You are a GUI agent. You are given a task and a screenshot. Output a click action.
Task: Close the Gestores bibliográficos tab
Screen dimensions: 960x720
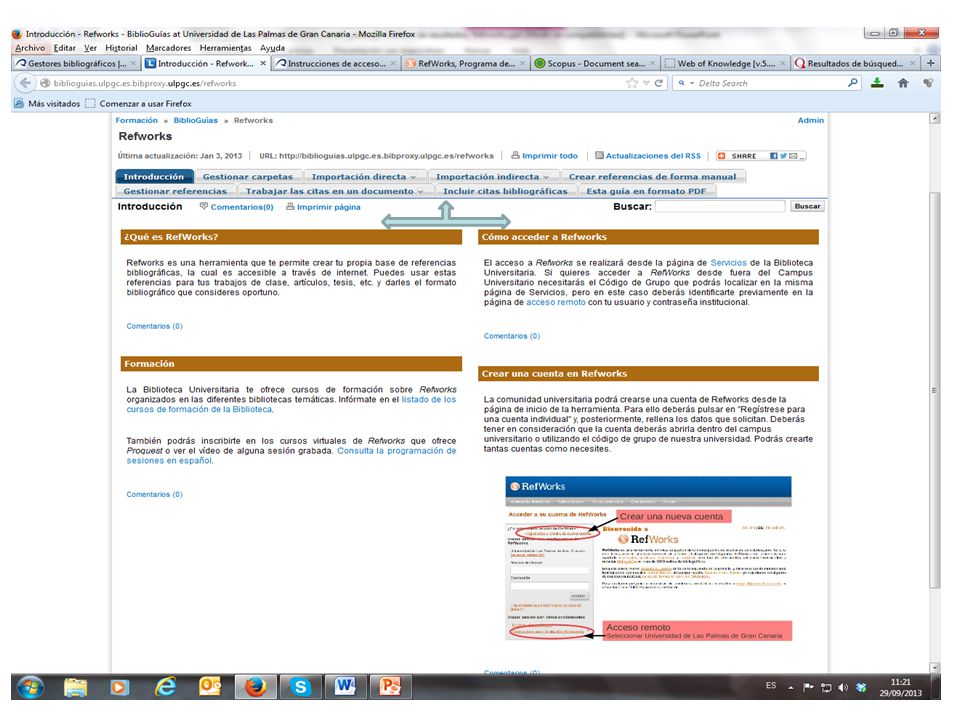pyautogui.click(x=133, y=63)
